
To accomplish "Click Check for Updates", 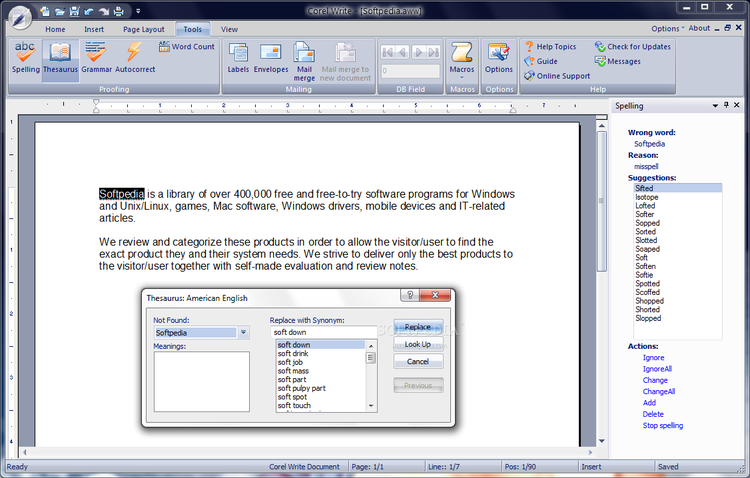I will [633, 46].
